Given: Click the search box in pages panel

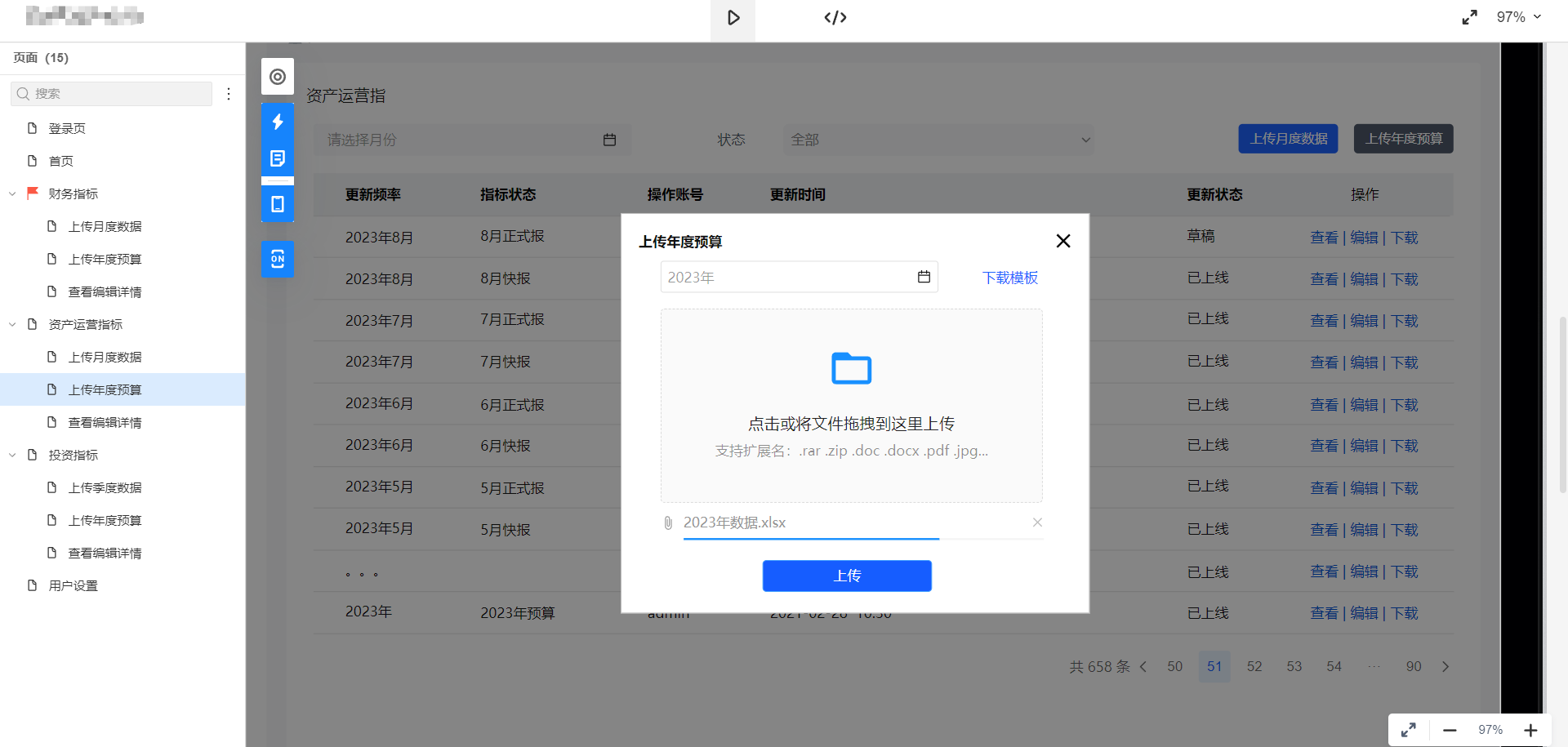Looking at the screenshot, I should (x=112, y=94).
